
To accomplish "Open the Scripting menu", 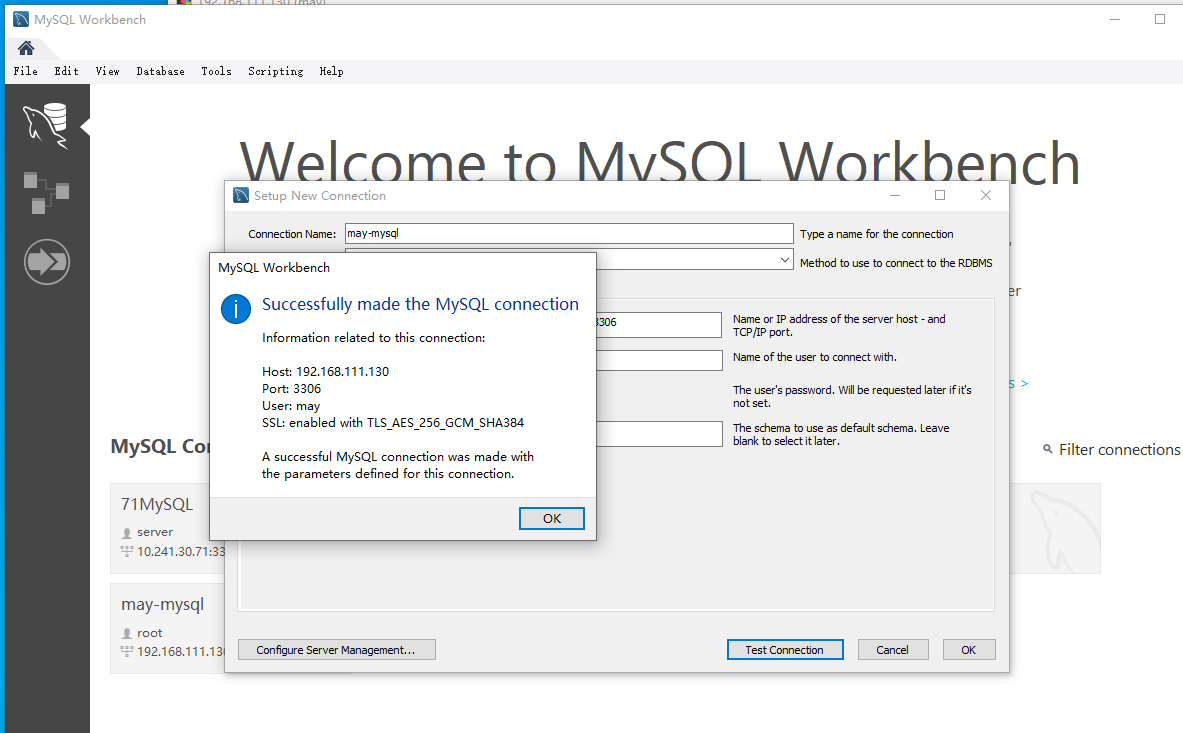I will (x=275, y=71).
